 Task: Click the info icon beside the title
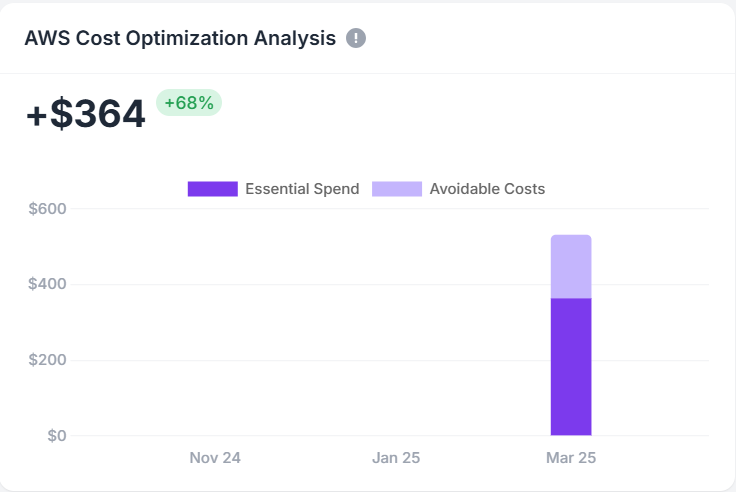click(356, 39)
